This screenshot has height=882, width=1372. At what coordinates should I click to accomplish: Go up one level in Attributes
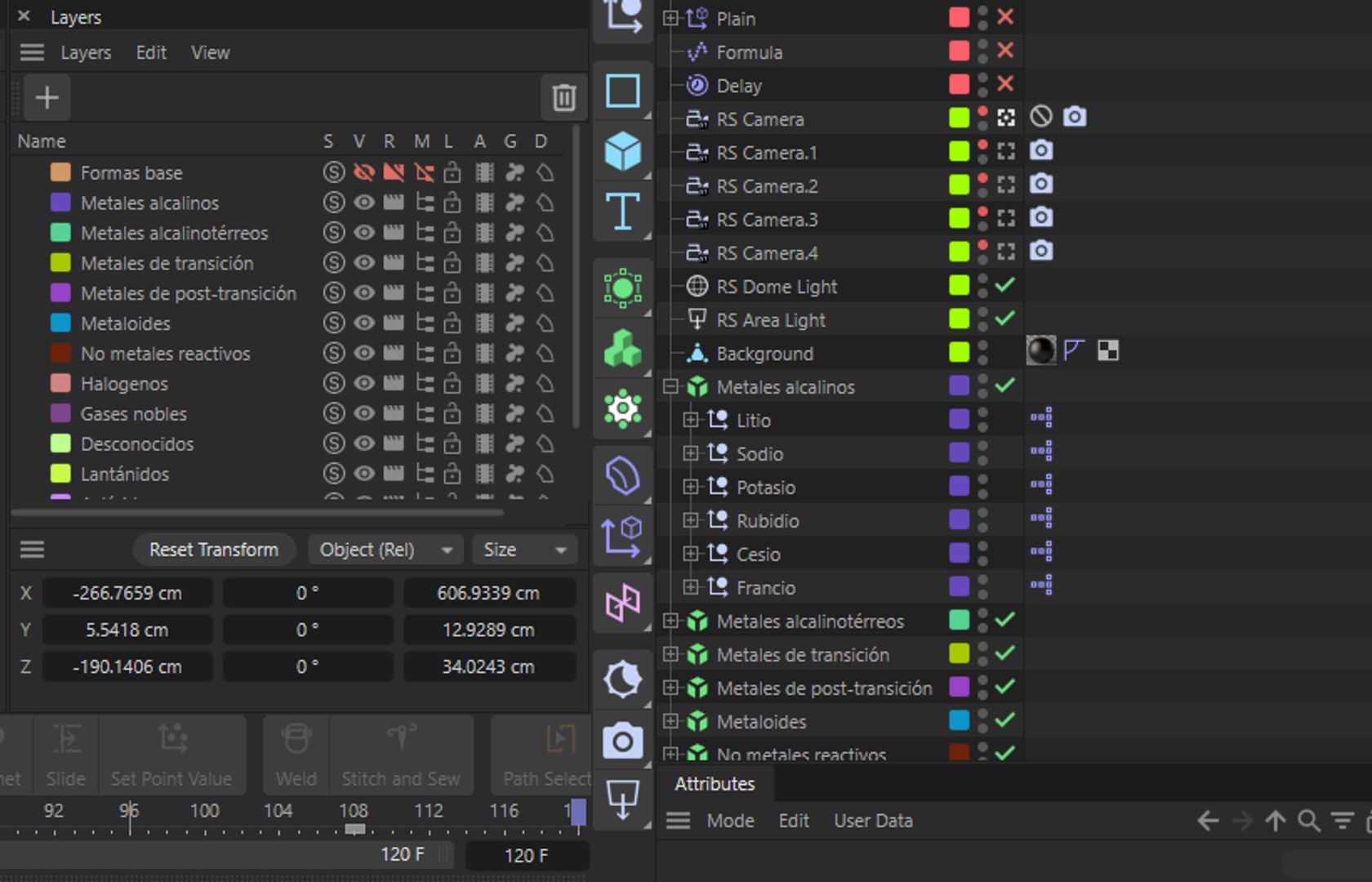click(x=1275, y=821)
